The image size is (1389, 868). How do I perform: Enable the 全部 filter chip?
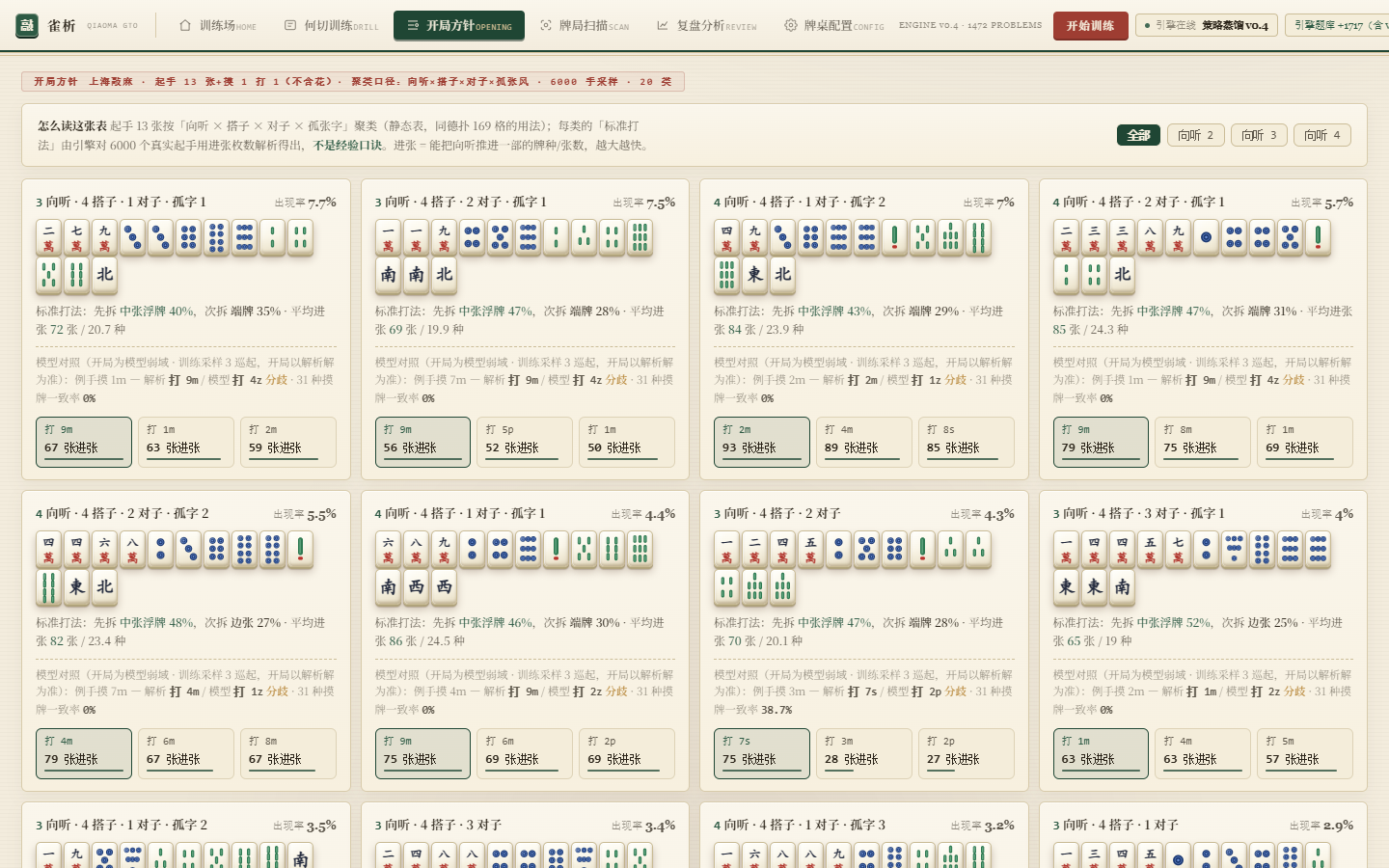click(1138, 135)
